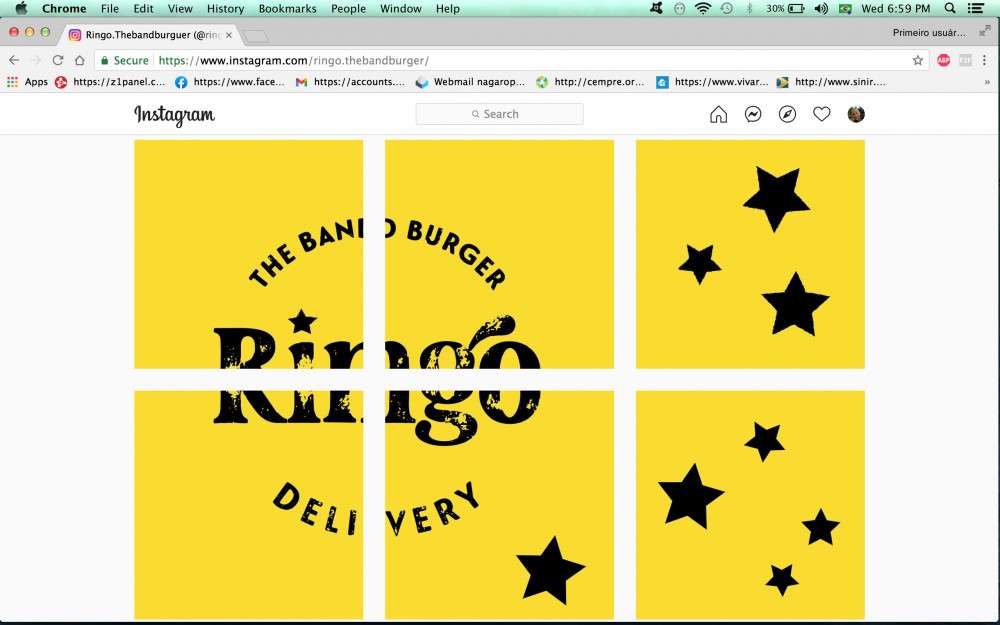Viewport: 1000px width, 625px height.
Task: Open Brazil flag input source menu
Action: [x=845, y=8]
